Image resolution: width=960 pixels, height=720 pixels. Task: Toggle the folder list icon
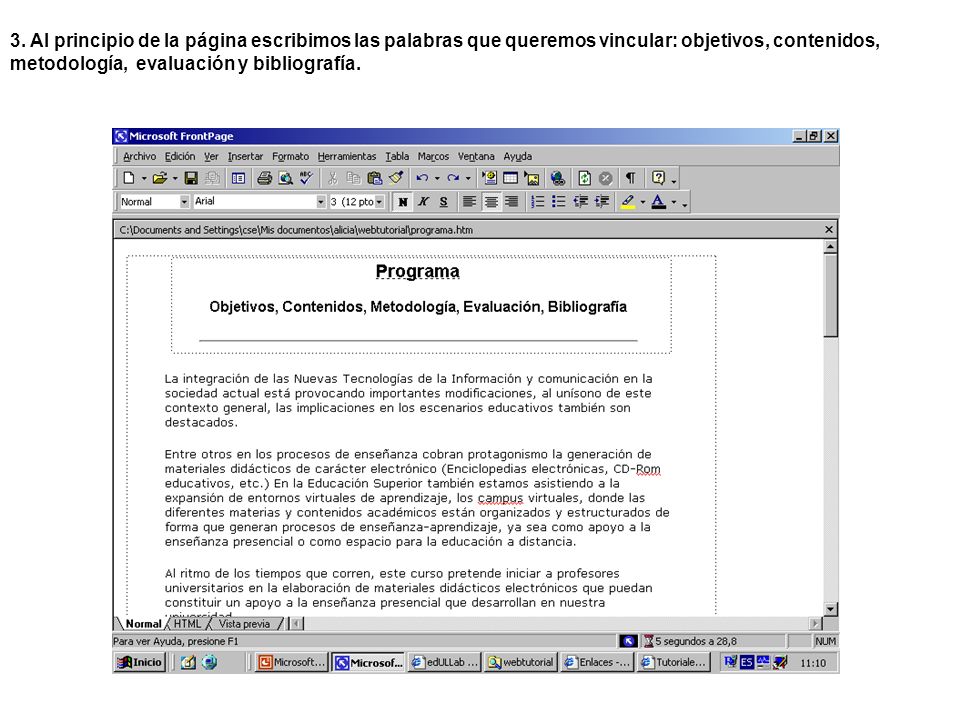point(238,178)
